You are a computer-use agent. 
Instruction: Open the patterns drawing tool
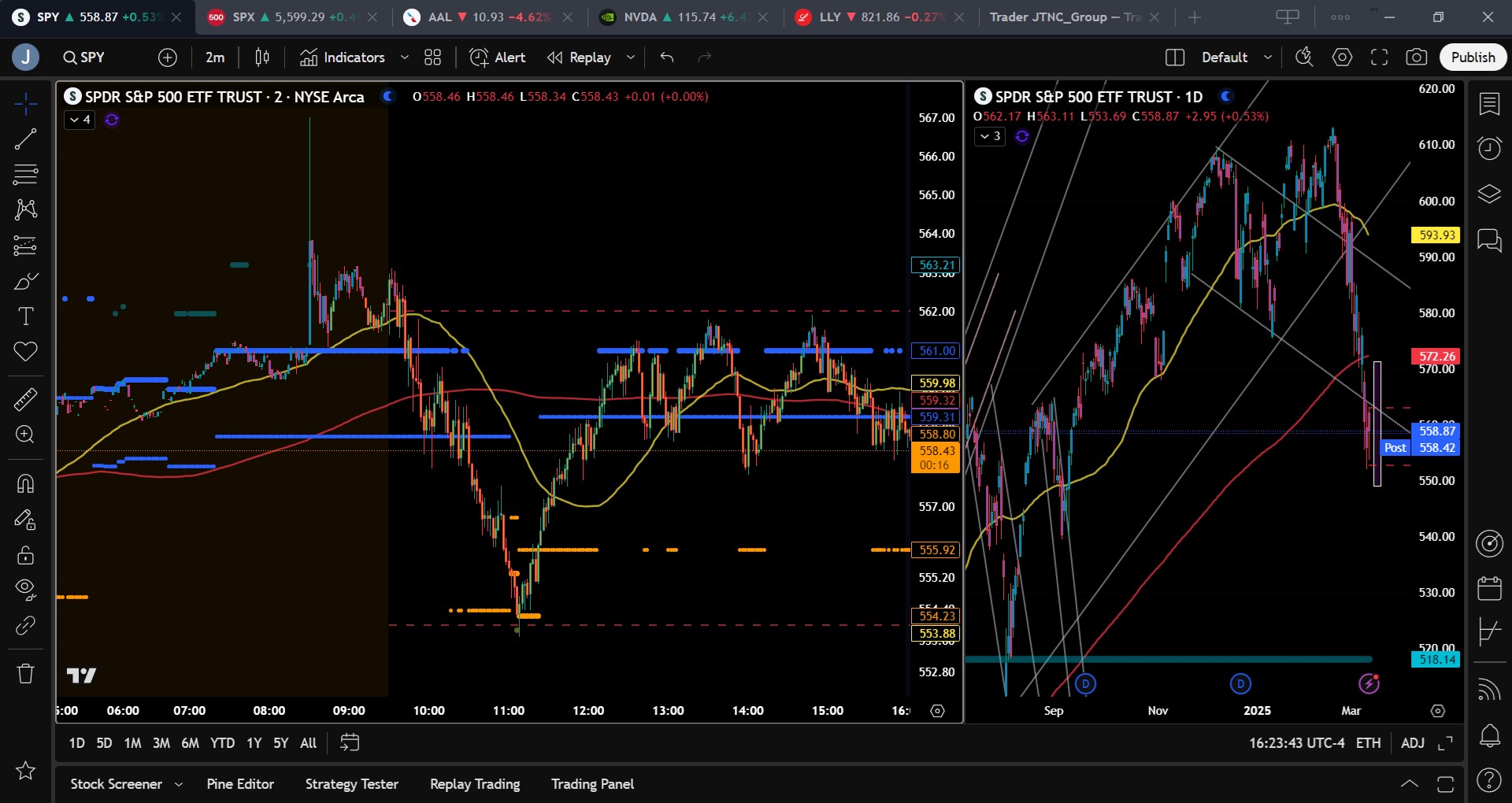[x=25, y=209]
